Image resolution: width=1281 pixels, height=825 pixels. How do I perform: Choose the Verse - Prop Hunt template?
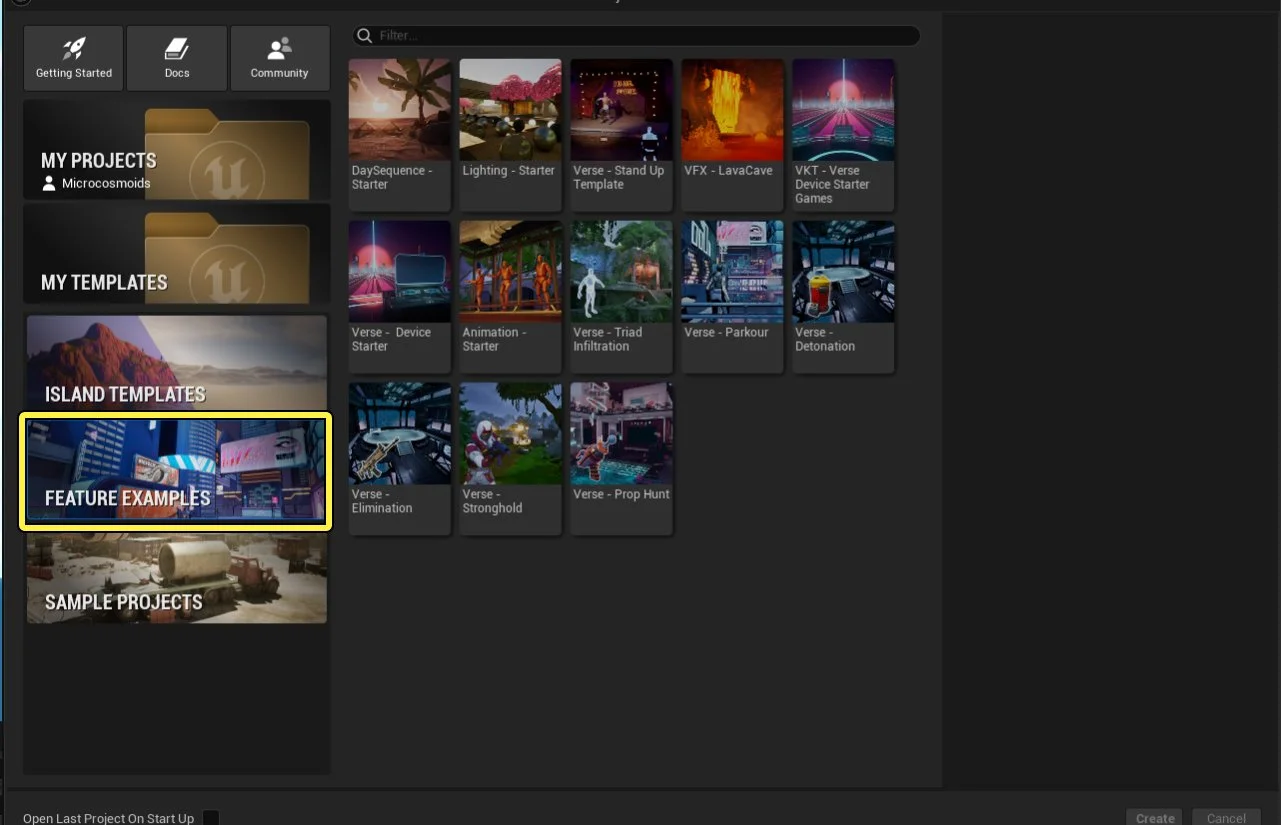pos(621,458)
